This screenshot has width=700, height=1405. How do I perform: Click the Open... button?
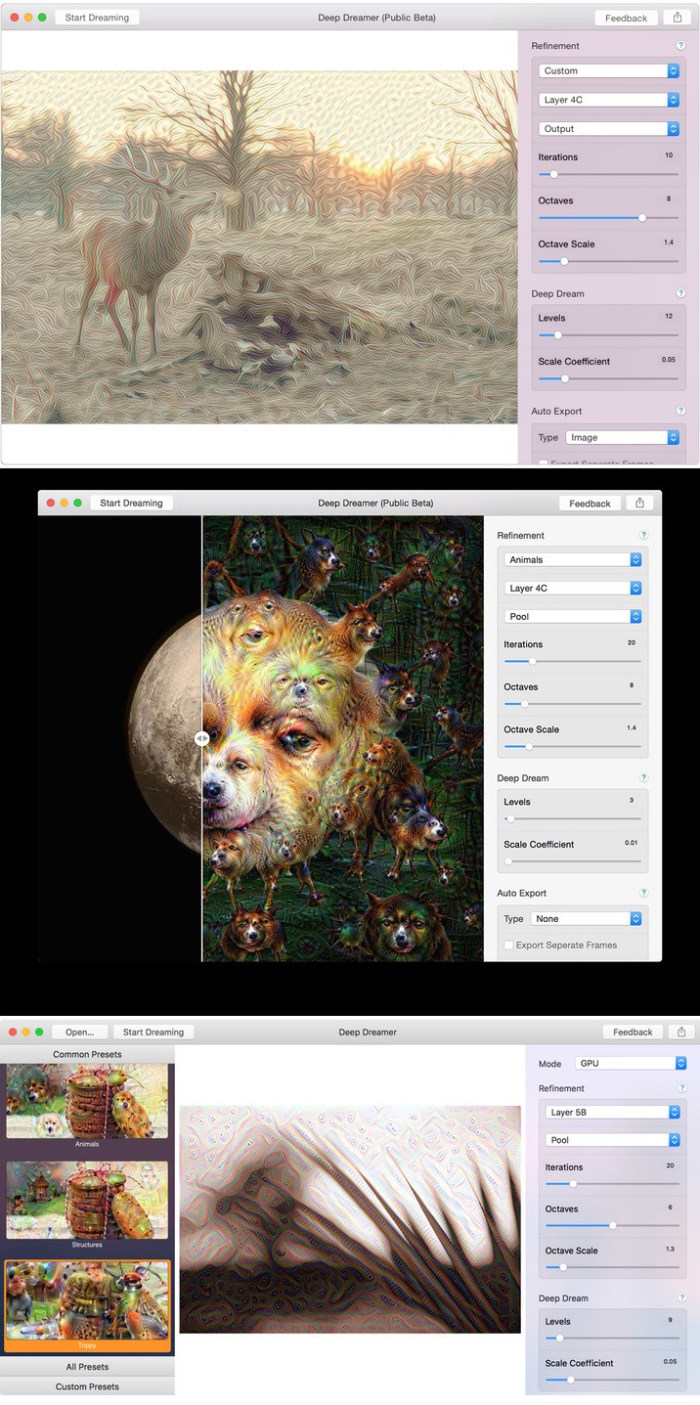(x=80, y=1032)
